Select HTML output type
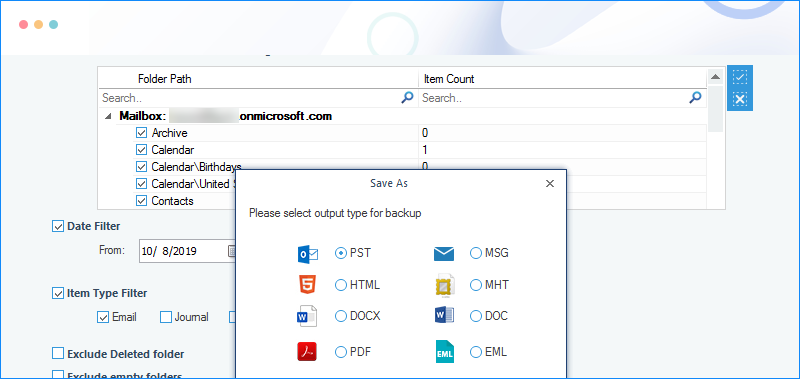800x379 pixels. click(x=340, y=285)
